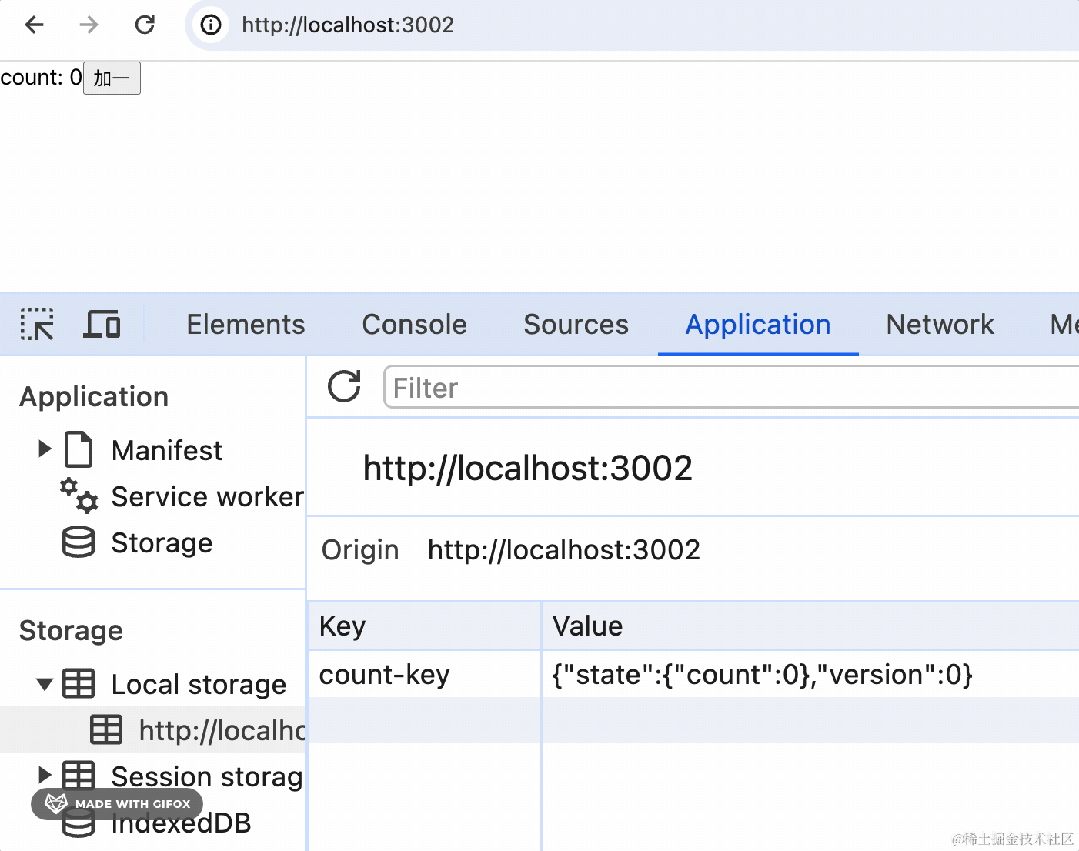Click the Filter input field
Image resolution: width=1079 pixels, height=851 pixels.
tap(730, 387)
